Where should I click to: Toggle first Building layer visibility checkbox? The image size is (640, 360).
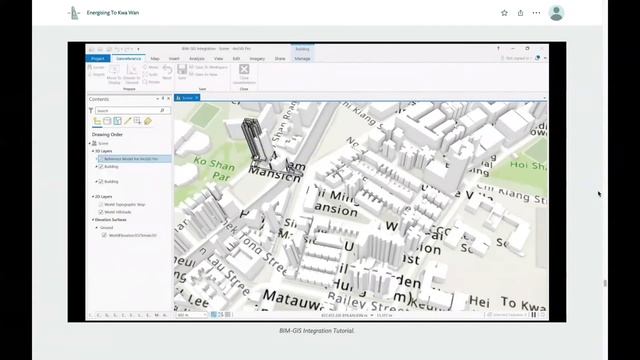(101, 167)
